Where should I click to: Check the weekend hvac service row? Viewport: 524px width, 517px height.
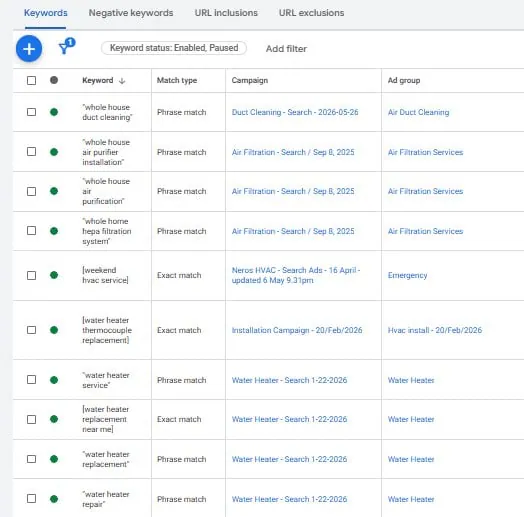coord(31,275)
